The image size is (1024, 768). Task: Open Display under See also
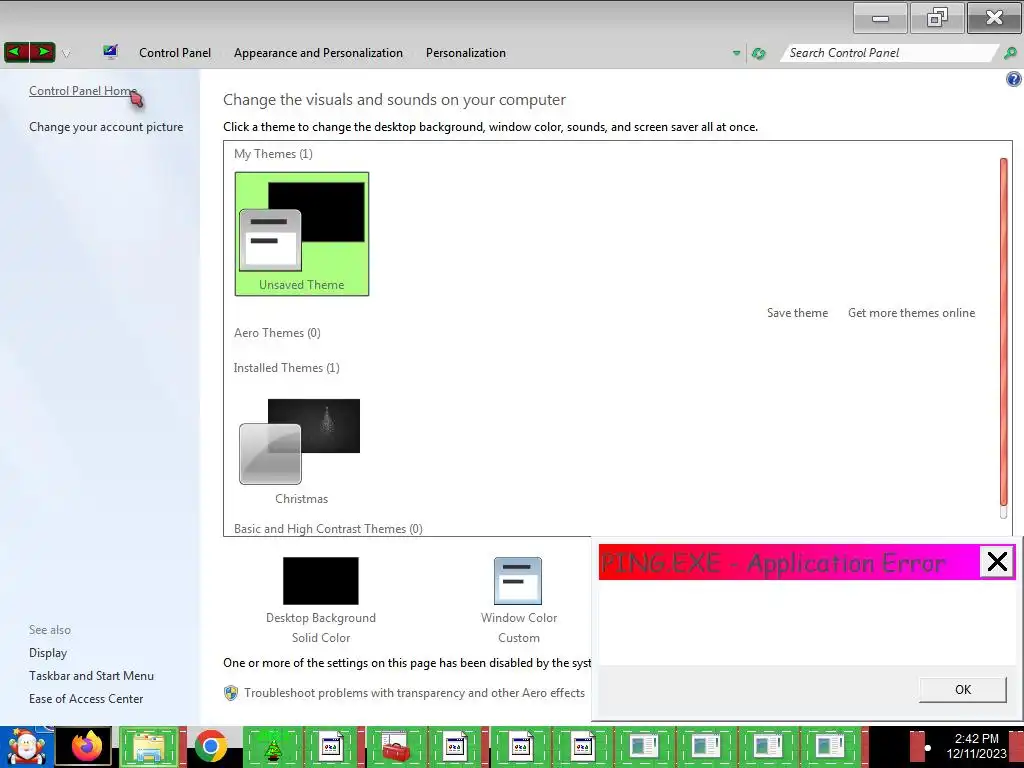tap(48, 653)
